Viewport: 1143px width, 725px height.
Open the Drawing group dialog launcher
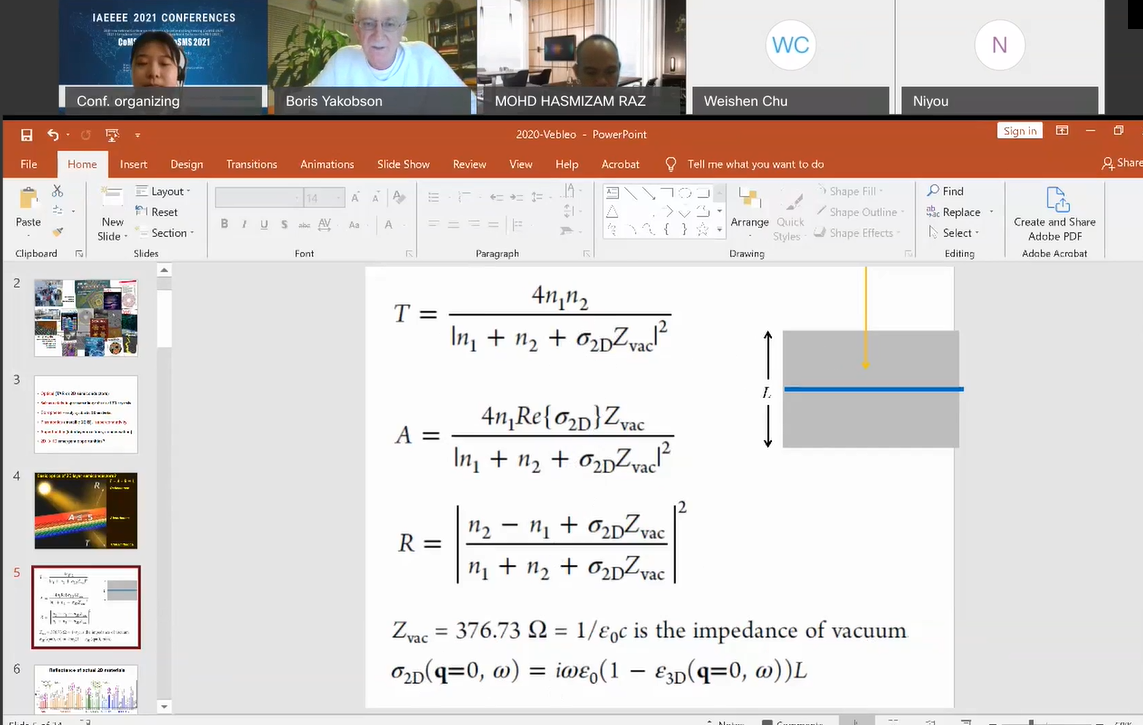coord(908,254)
